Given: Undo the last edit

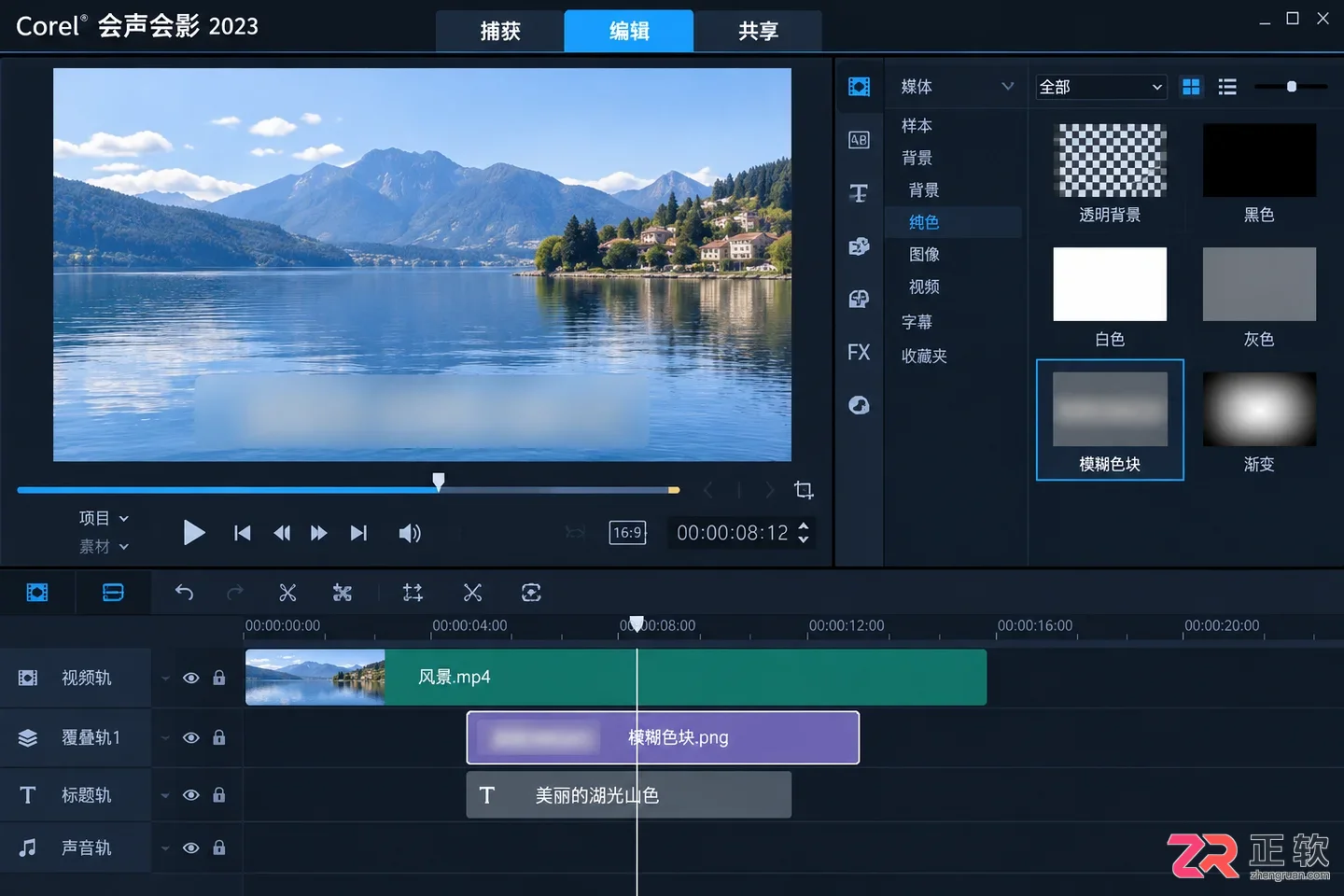Looking at the screenshot, I should point(184,593).
